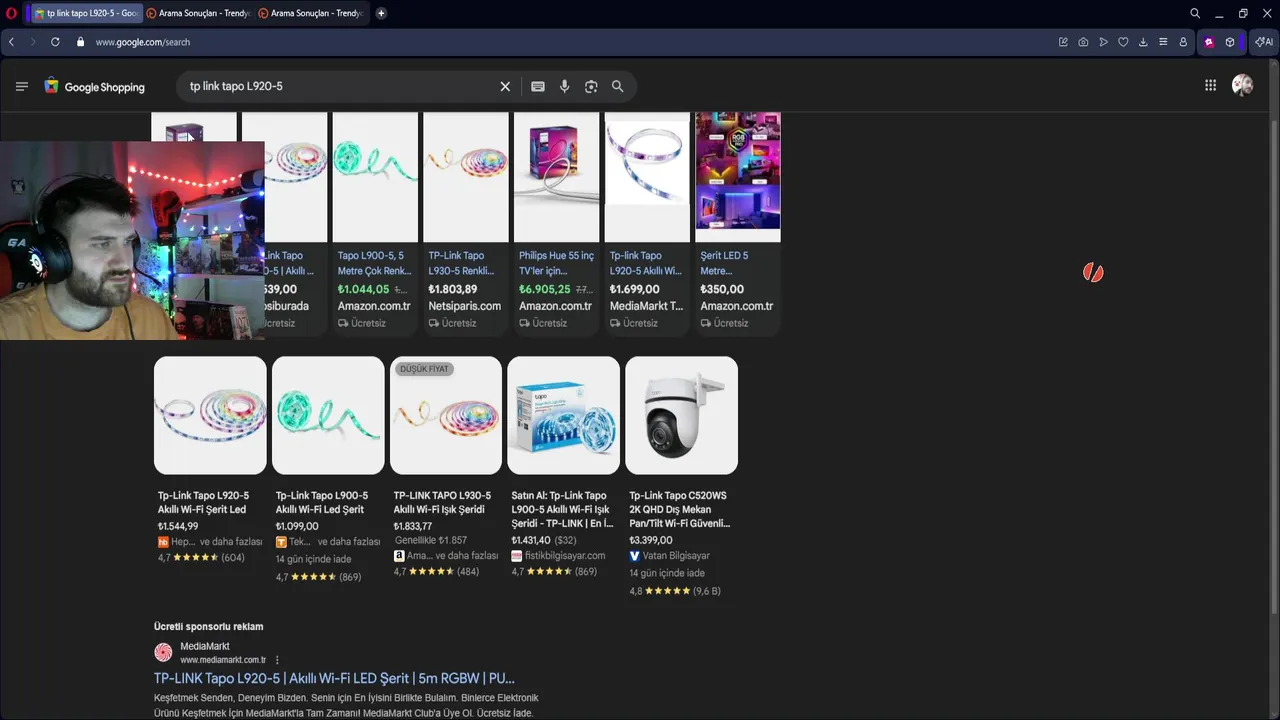Open the send/flow arrow icon in address bar
Image resolution: width=1280 pixels, height=720 pixels.
click(x=1103, y=42)
